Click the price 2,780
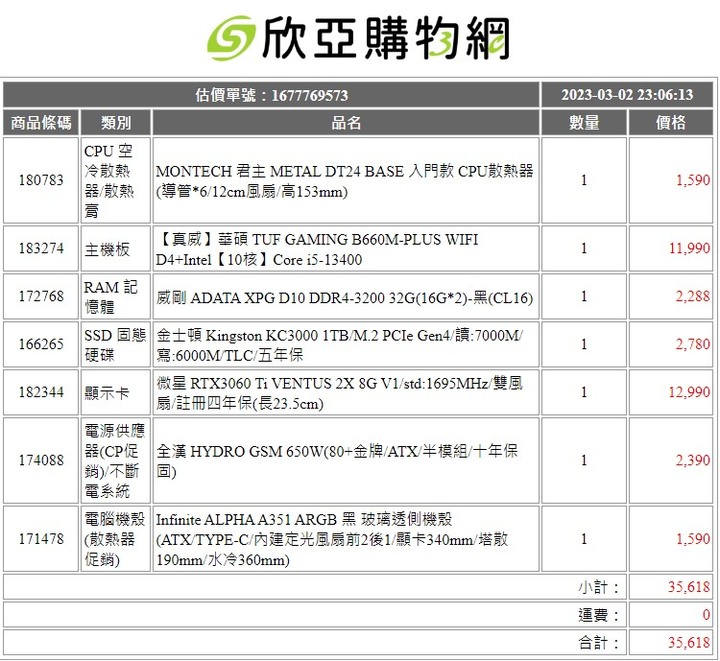720x661 pixels. 693,344
